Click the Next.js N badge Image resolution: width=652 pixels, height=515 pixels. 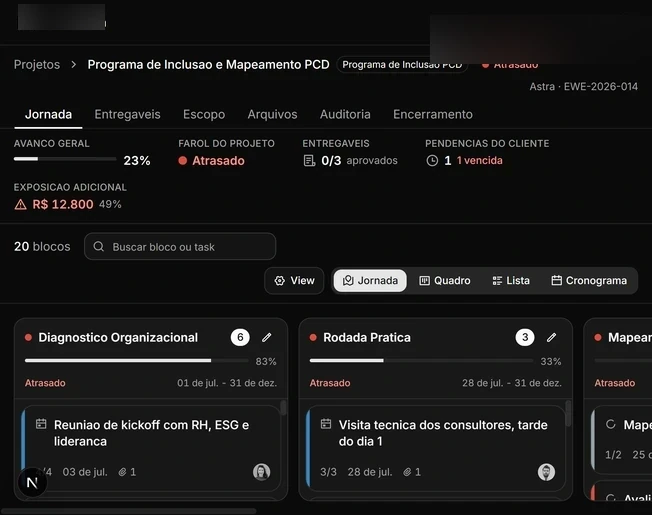click(32, 482)
